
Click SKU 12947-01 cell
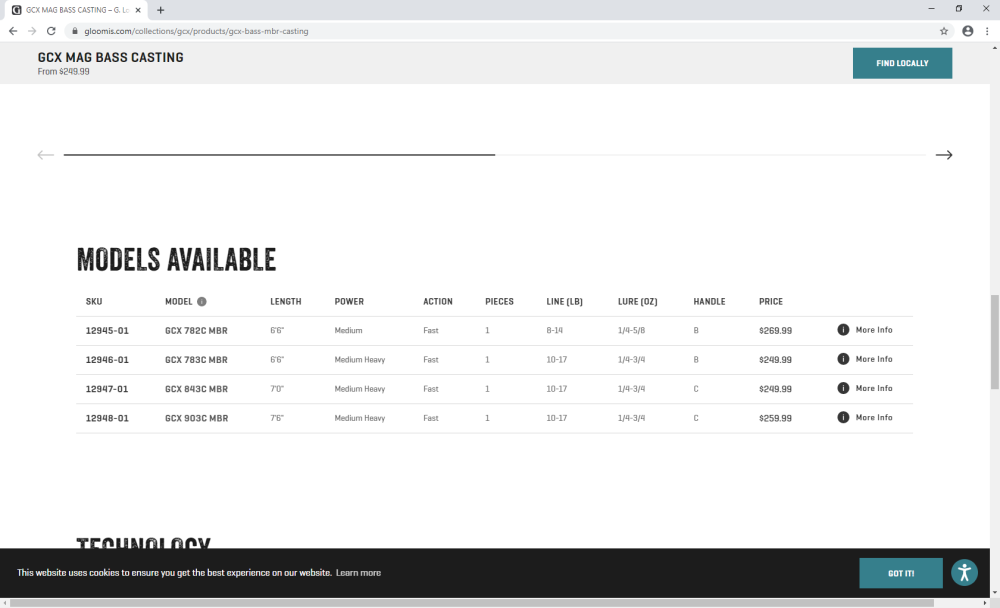point(107,389)
